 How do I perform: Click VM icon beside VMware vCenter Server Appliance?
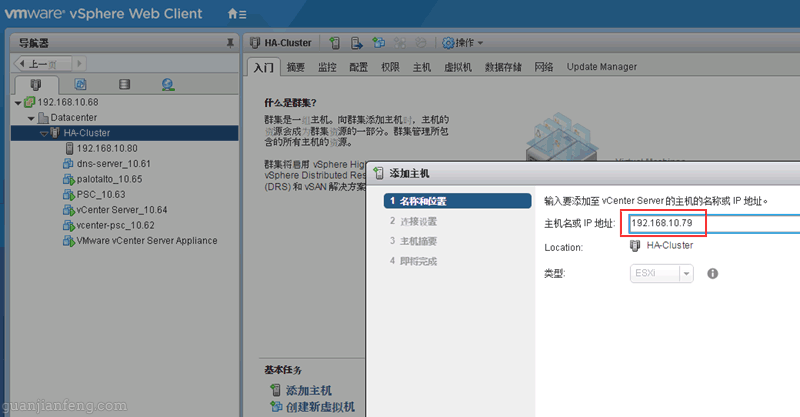click(x=68, y=240)
